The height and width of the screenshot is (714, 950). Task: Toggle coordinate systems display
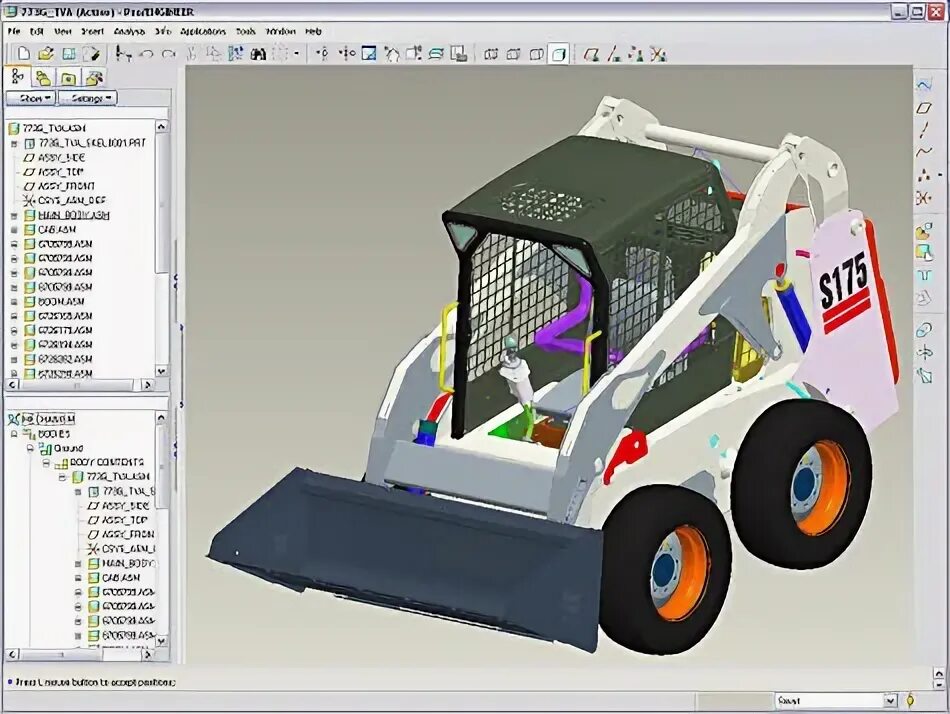(659, 55)
